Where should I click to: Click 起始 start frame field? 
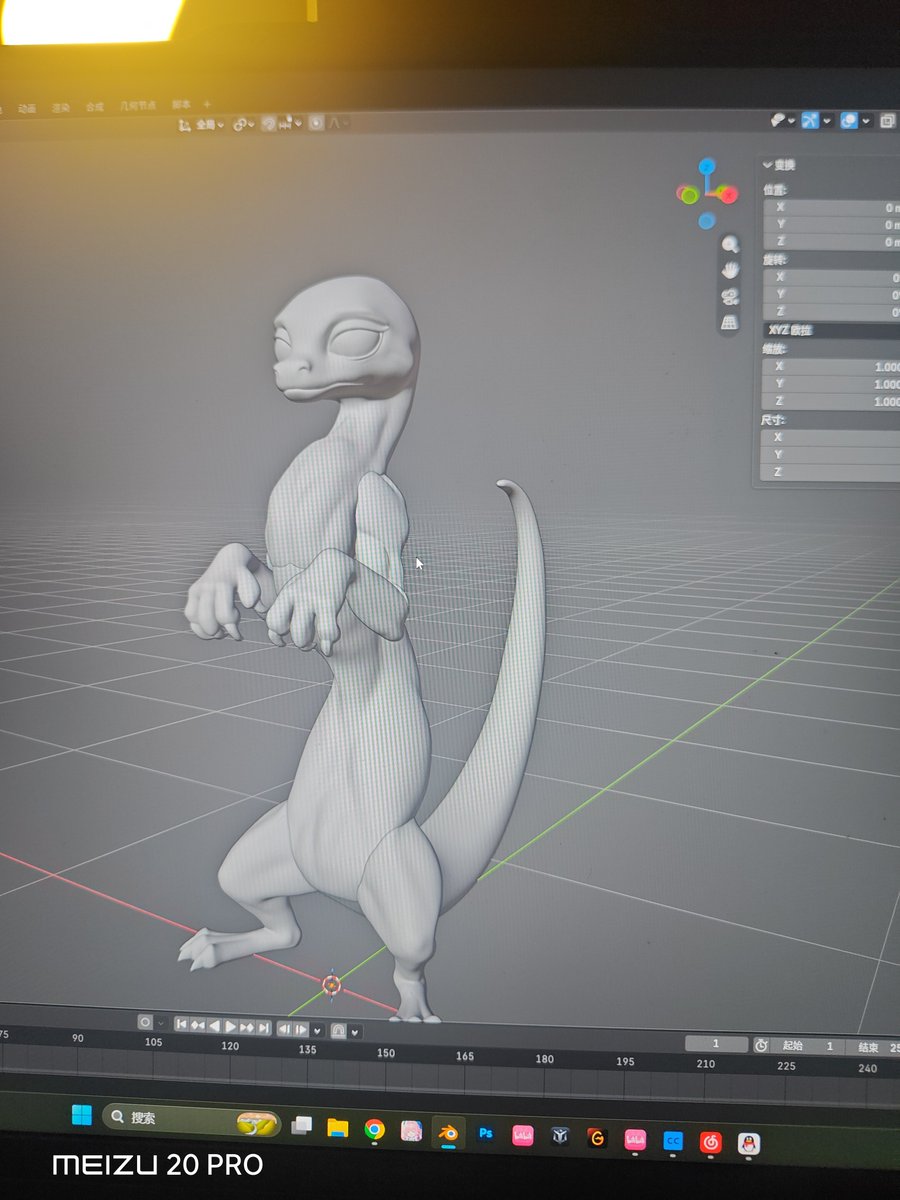click(806, 1046)
